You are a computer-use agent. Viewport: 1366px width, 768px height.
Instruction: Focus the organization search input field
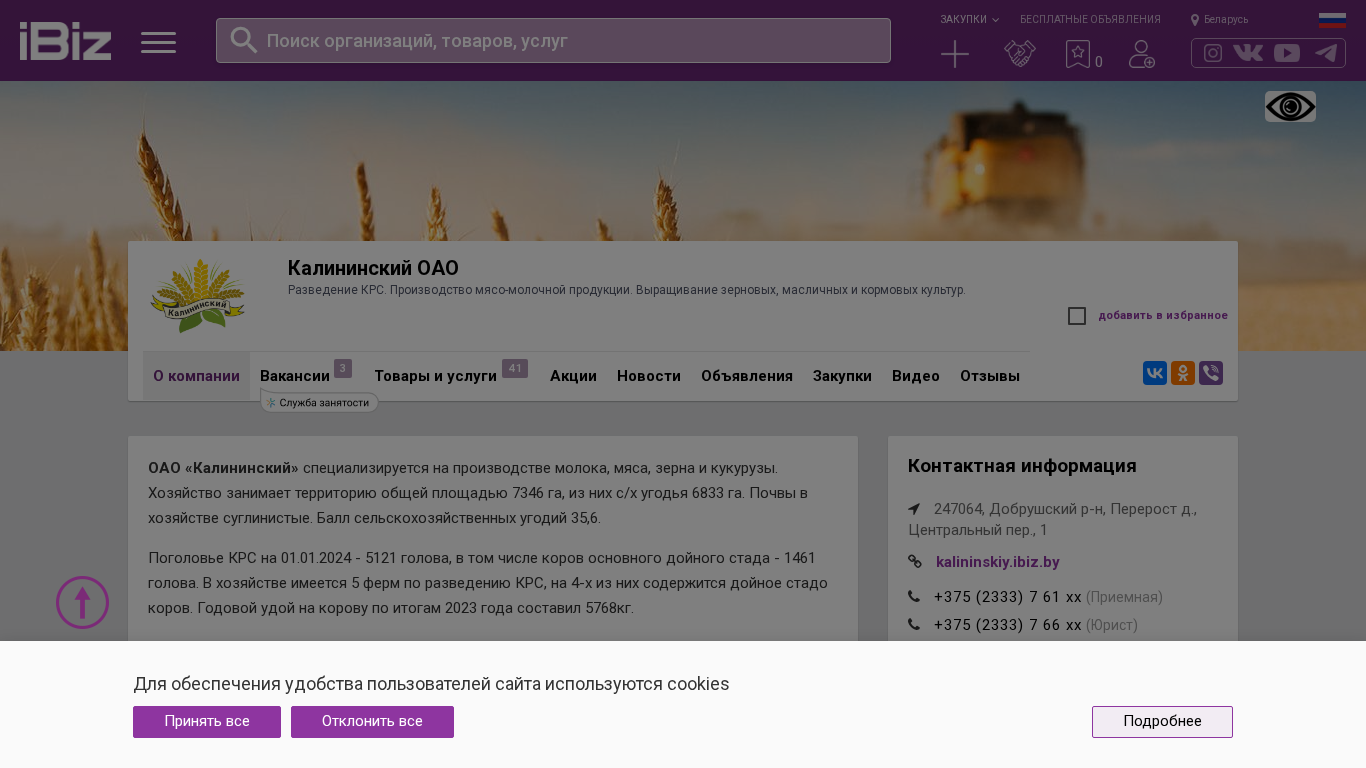pyautogui.click(x=553, y=40)
